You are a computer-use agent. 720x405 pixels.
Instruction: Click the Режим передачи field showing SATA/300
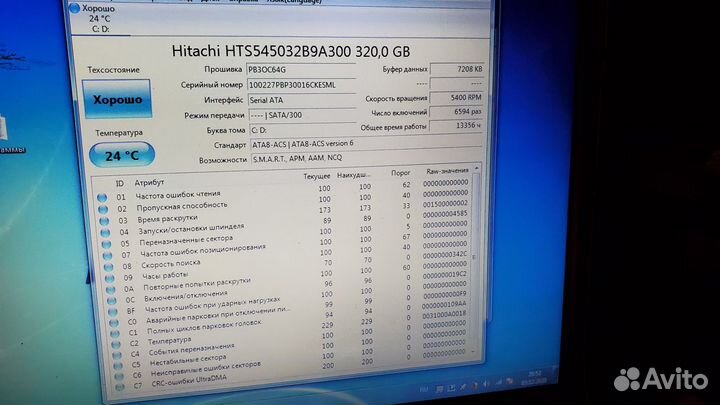pos(303,115)
